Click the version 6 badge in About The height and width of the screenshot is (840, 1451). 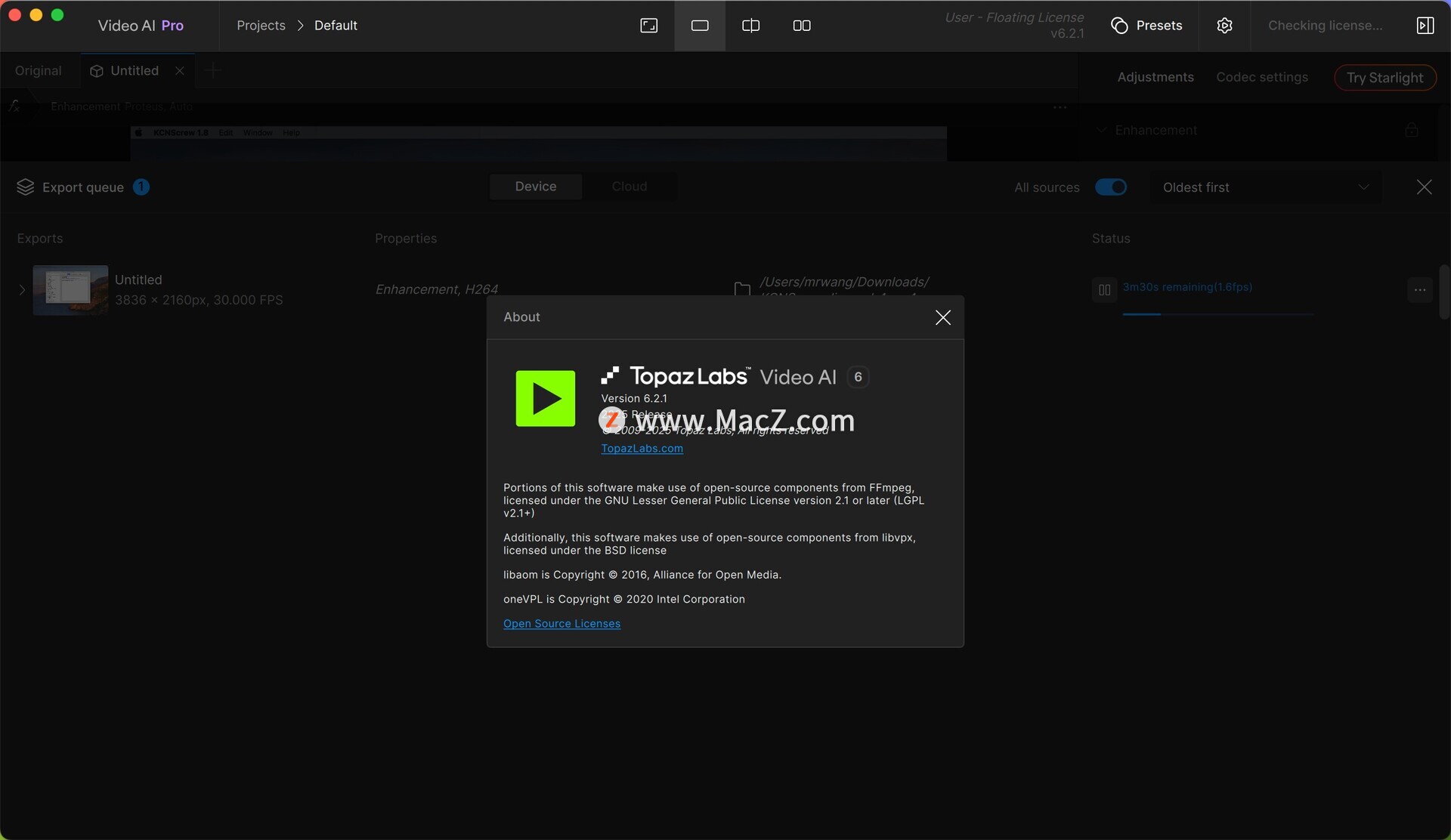tap(858, 377)
